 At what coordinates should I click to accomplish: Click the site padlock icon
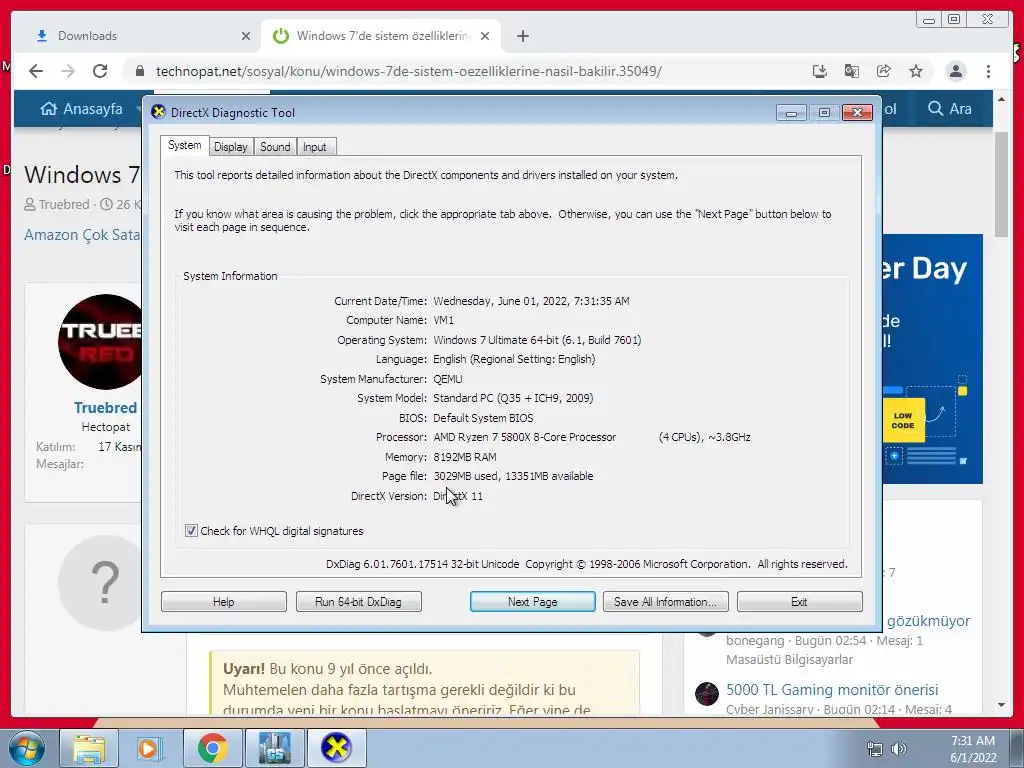139,71
